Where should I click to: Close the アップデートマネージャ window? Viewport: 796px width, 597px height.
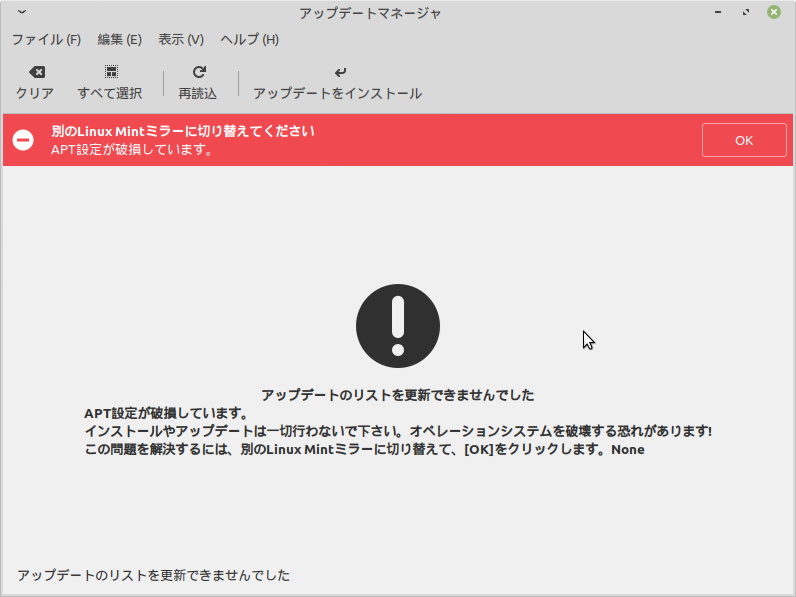(x=774, y=12)
